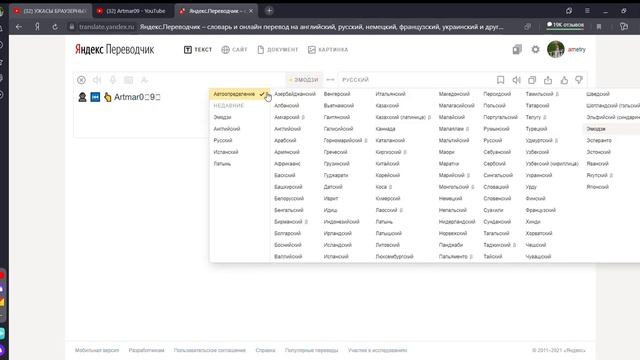The width and height of the screenshot is (640, 360).
Task: Select Польский from the language list
Action: click(494, 105)
